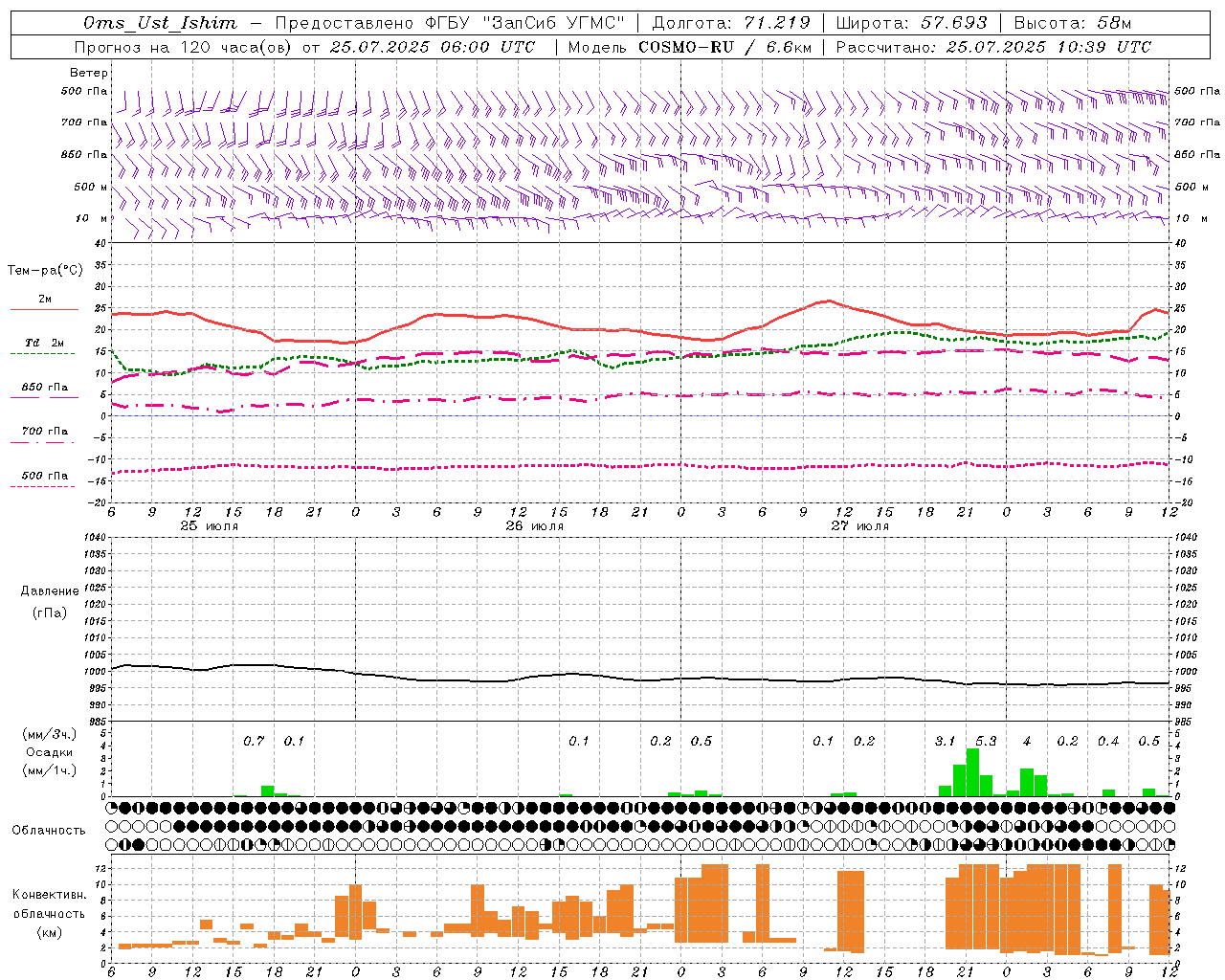Click the 850 гПа temperature legend entry
Viewport: 1225px width, 980px height.
point(45,390)
